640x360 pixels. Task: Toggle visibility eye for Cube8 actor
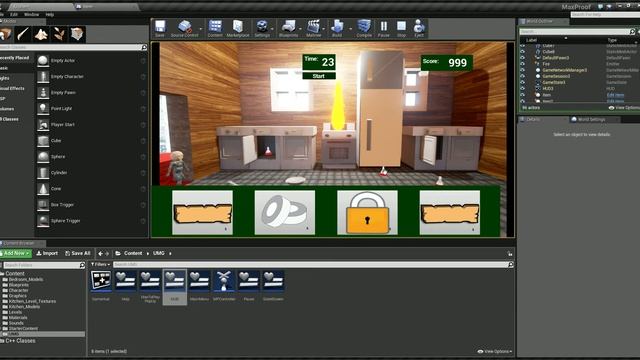click(522, 52)
